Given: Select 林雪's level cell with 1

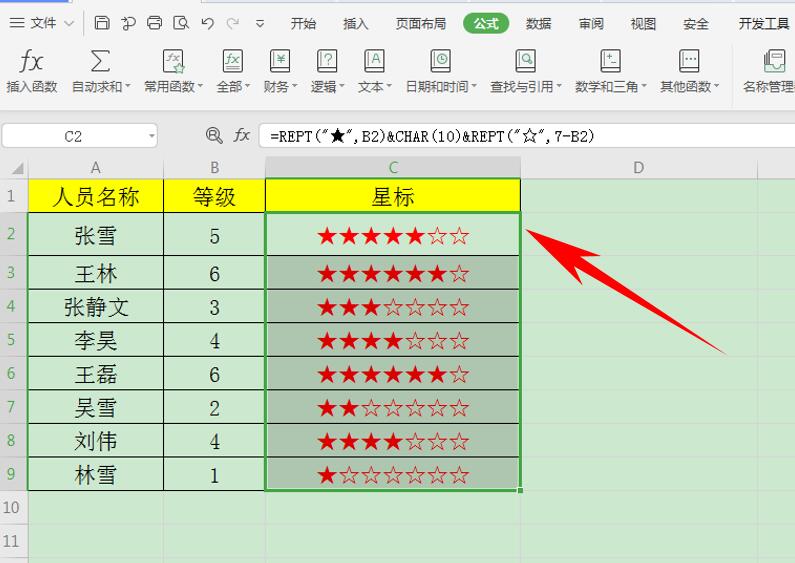Looking at the screenshot, I should [214, 474].
